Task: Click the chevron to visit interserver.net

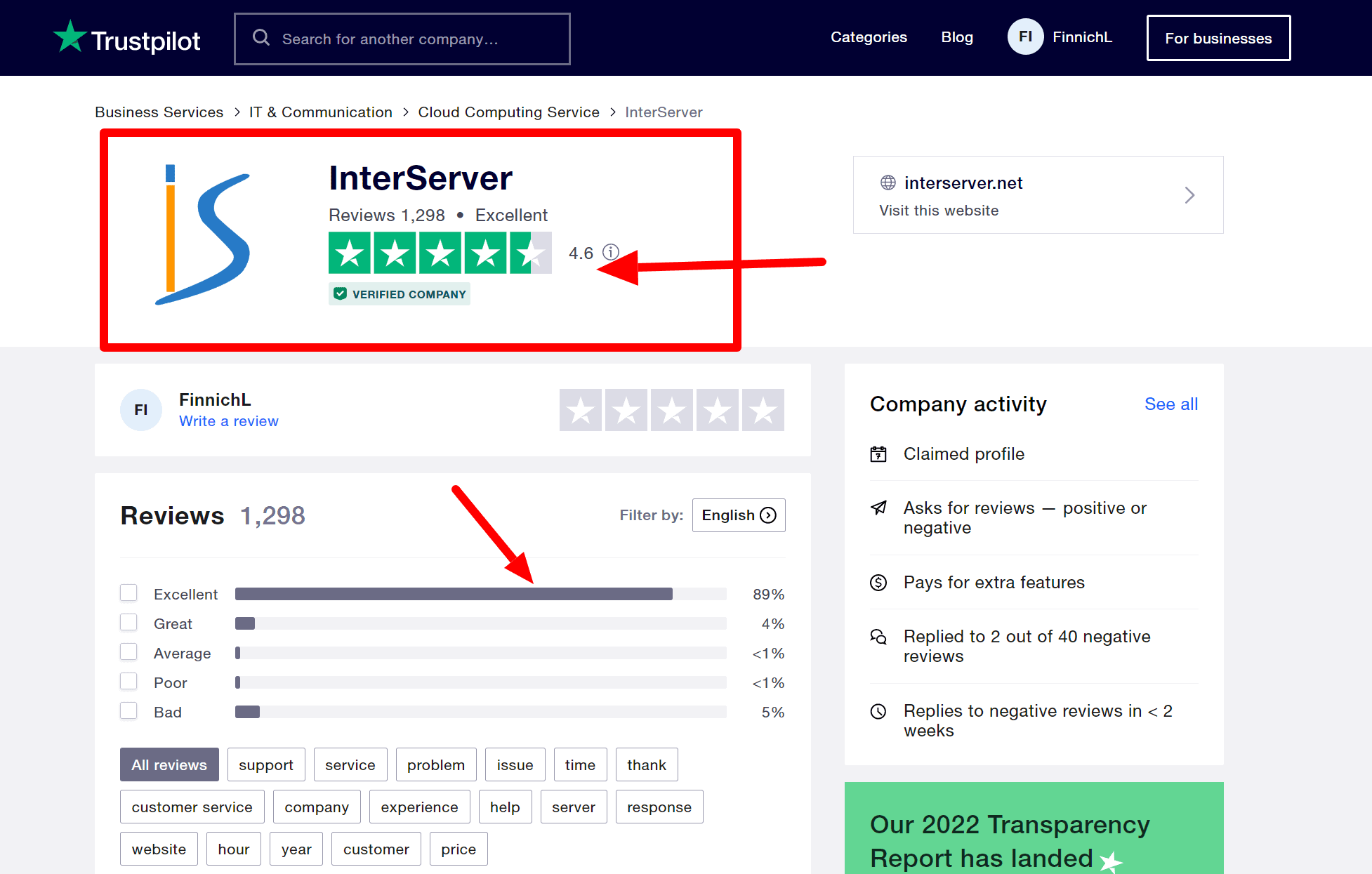Action: click(1189, 195)
